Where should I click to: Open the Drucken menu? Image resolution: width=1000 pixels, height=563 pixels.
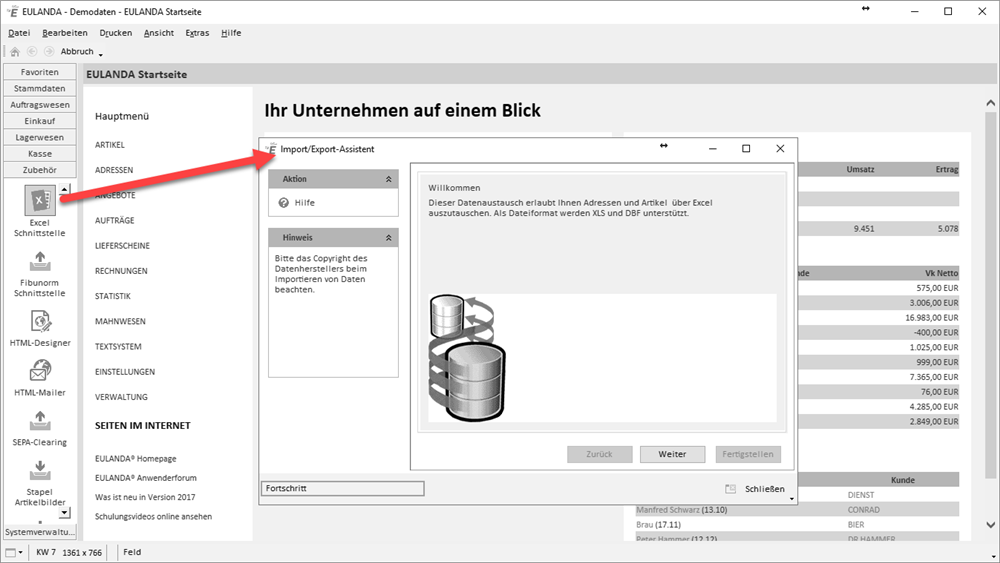point(115,33)
